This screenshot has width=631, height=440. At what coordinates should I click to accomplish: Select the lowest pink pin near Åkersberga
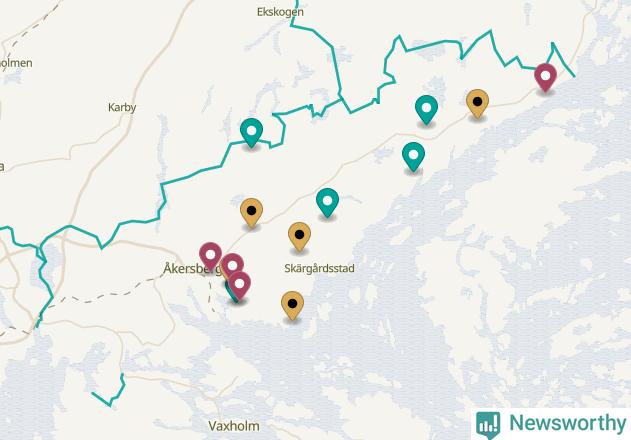(x=239, y=286)
